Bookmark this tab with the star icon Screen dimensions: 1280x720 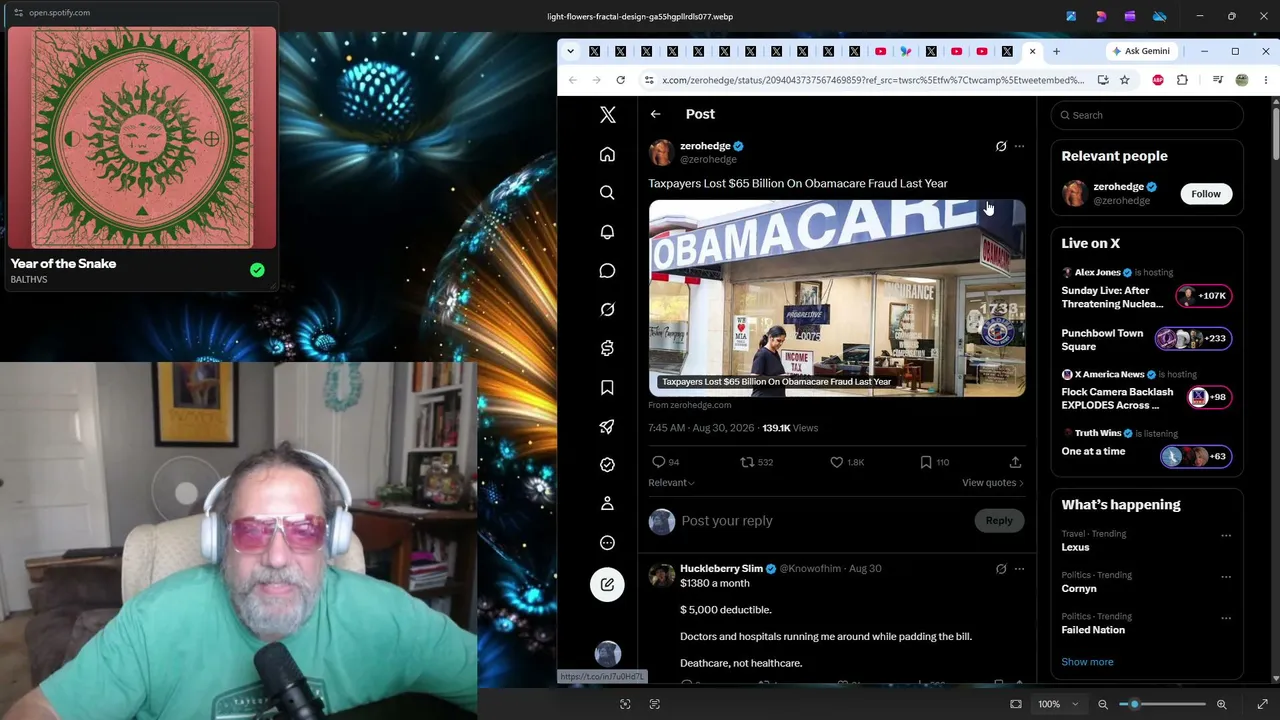(x=1125, y=80)
